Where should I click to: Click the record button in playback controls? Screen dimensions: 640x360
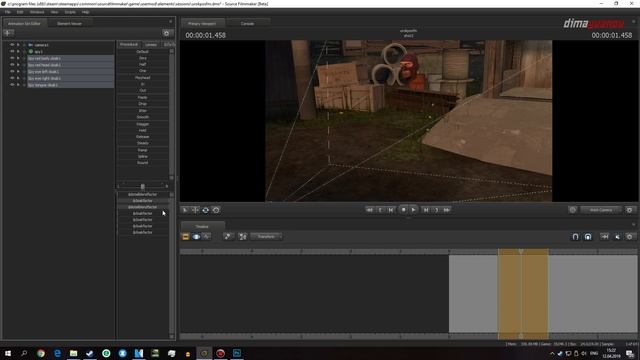403,209
